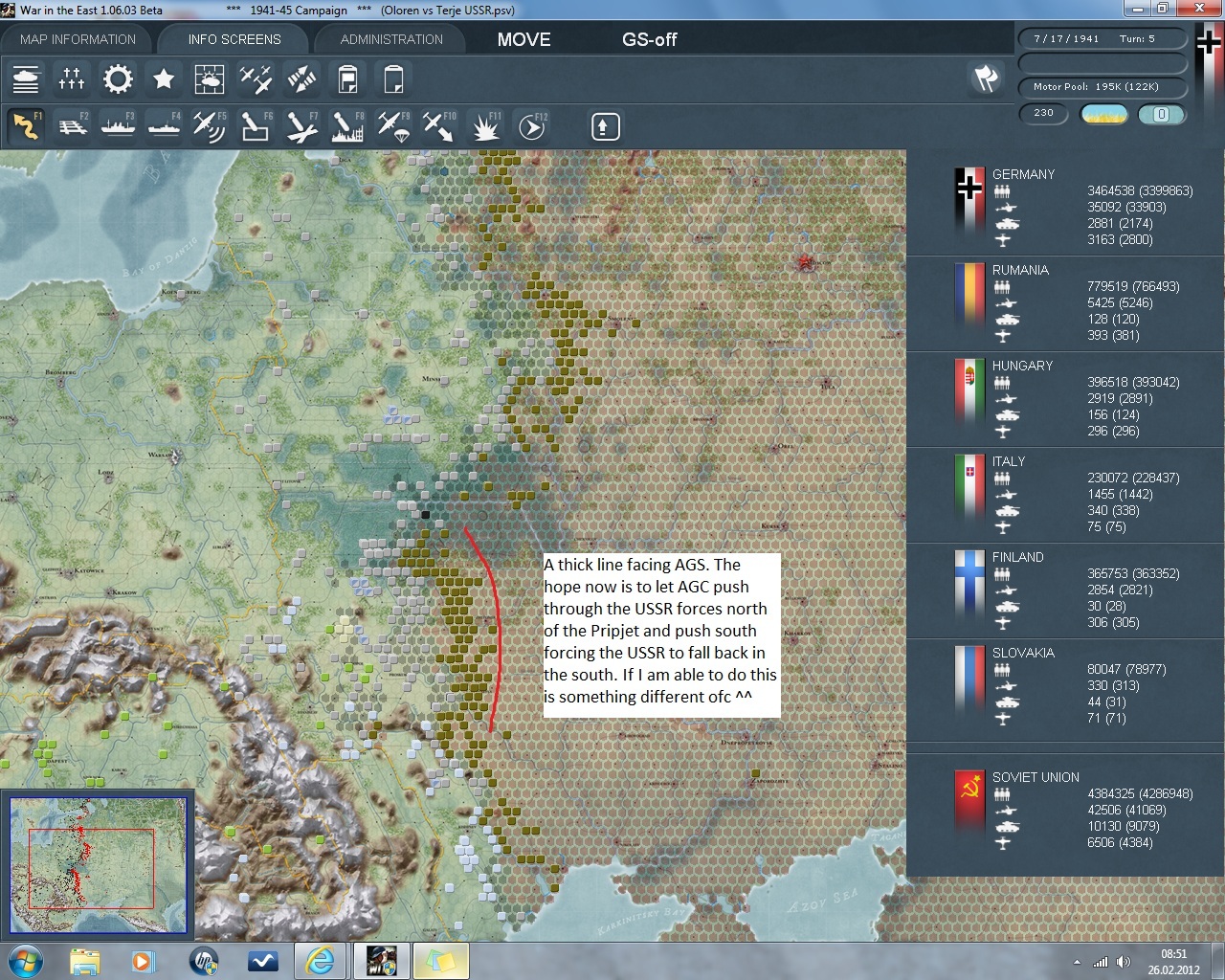1225x980 pixels.
Task: Click the gear production icon
Action: point(118,79)
